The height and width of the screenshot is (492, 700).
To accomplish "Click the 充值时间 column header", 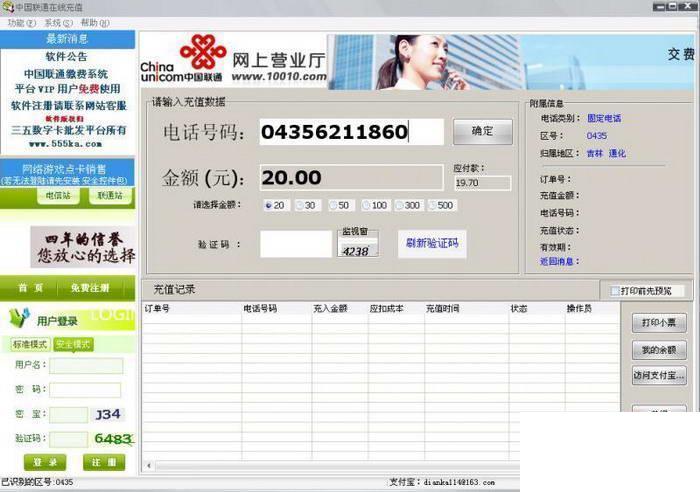I will pyautogui.click(x=467, y=309).
